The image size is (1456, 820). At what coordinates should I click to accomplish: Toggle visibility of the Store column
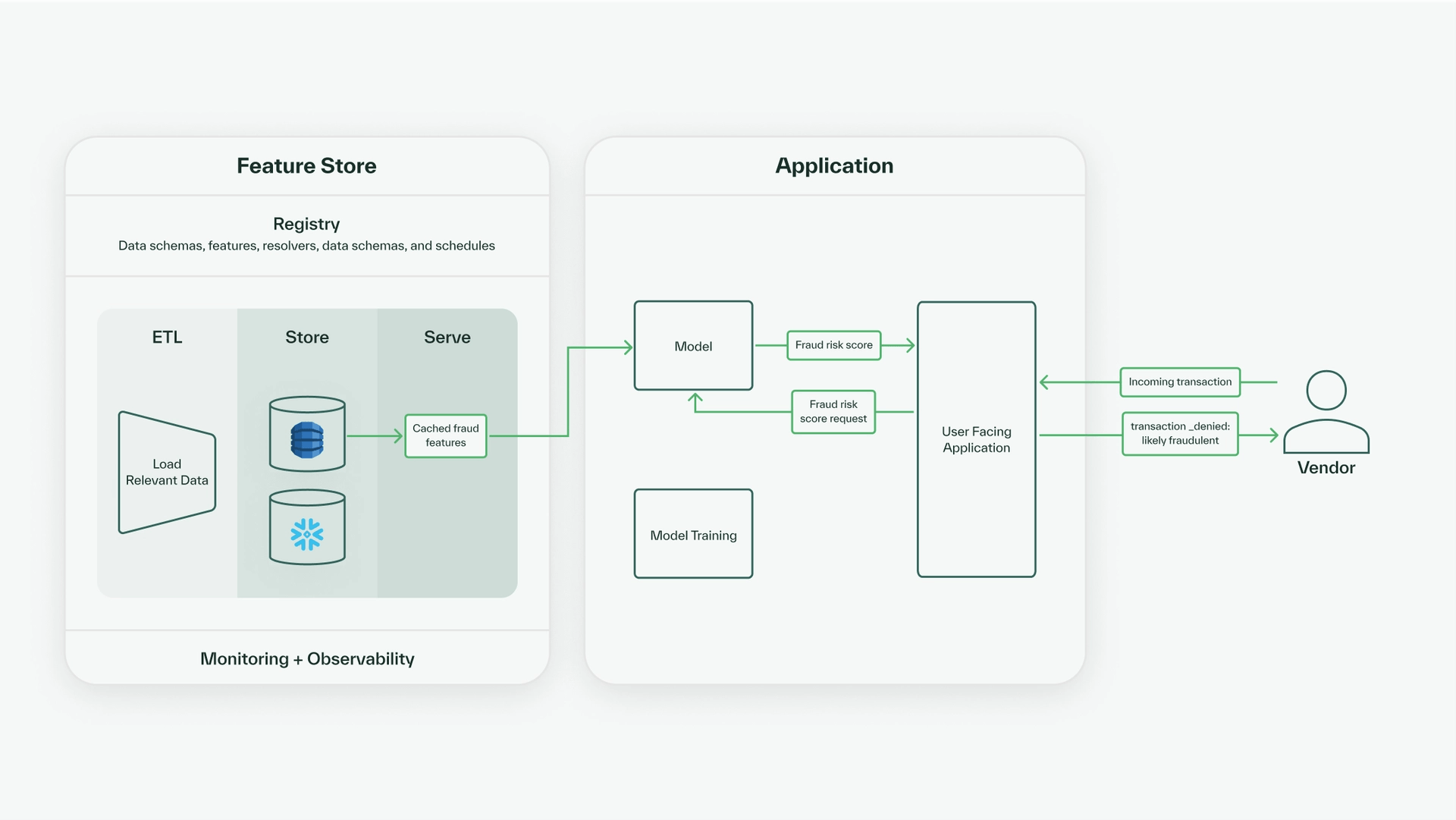coord(306,337)
